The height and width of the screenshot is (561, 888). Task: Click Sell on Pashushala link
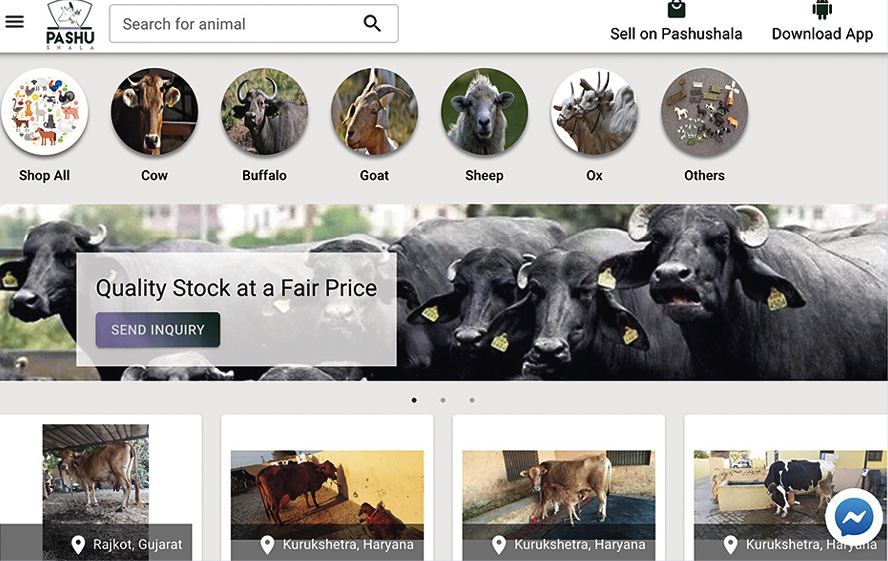coord(676,22)
